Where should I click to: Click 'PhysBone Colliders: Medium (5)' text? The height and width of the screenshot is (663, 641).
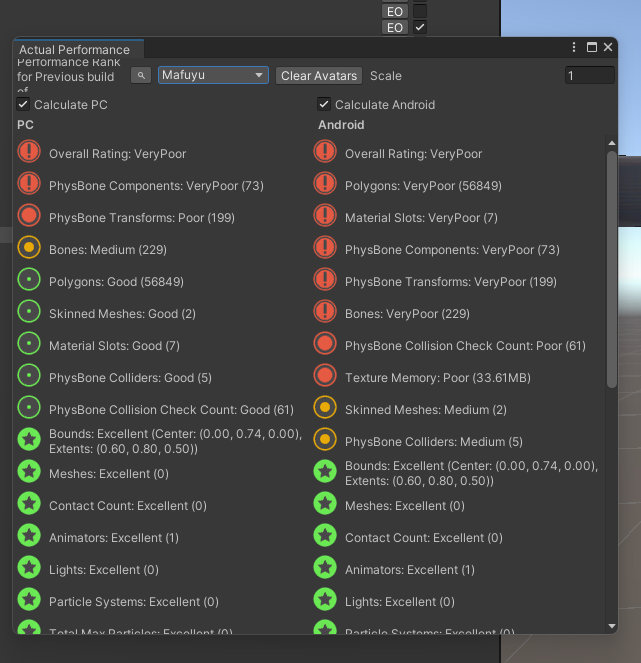434,442
